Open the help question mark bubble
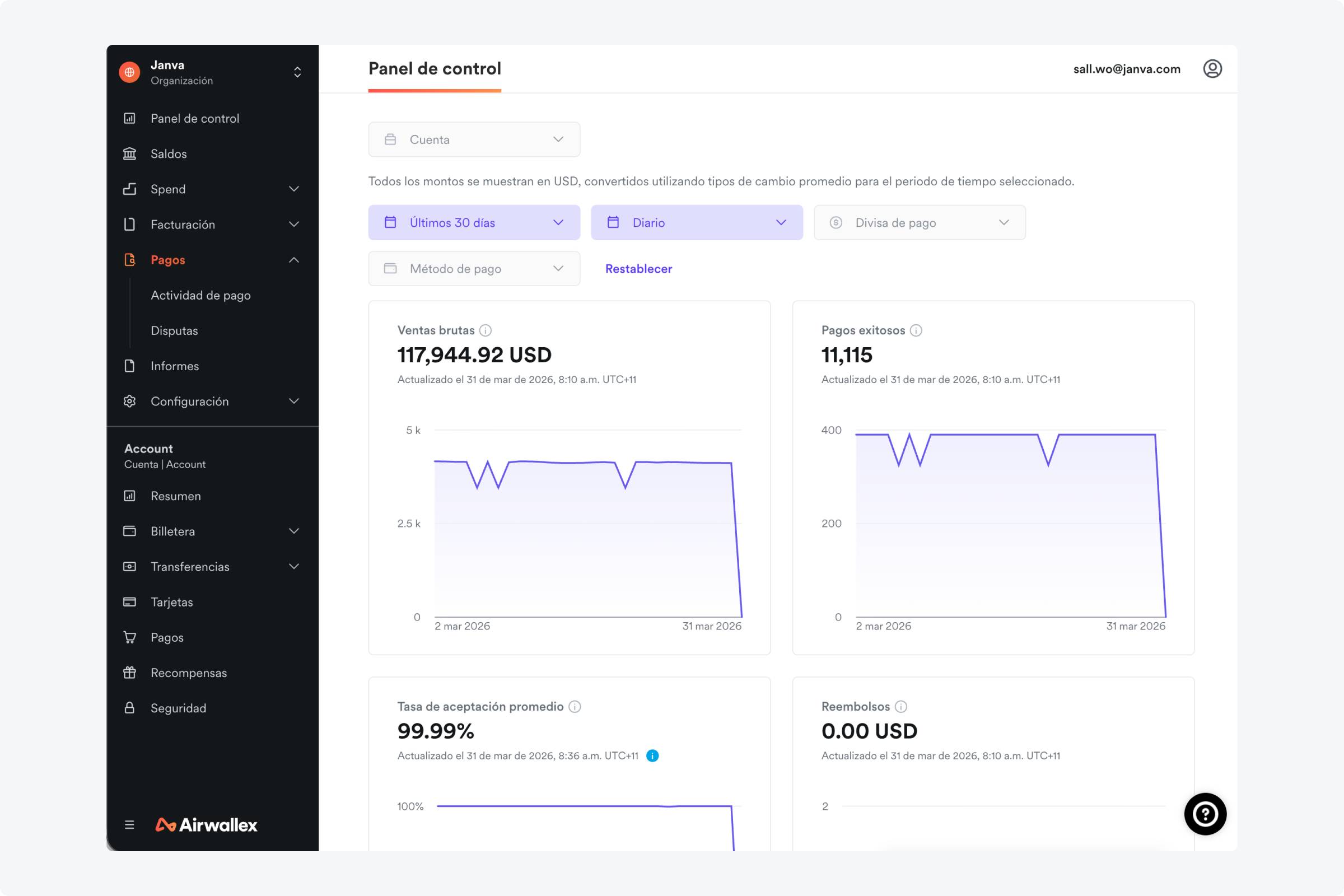Image resolution: width=1344 pixels, height=896 pixels. [1206, 814]
